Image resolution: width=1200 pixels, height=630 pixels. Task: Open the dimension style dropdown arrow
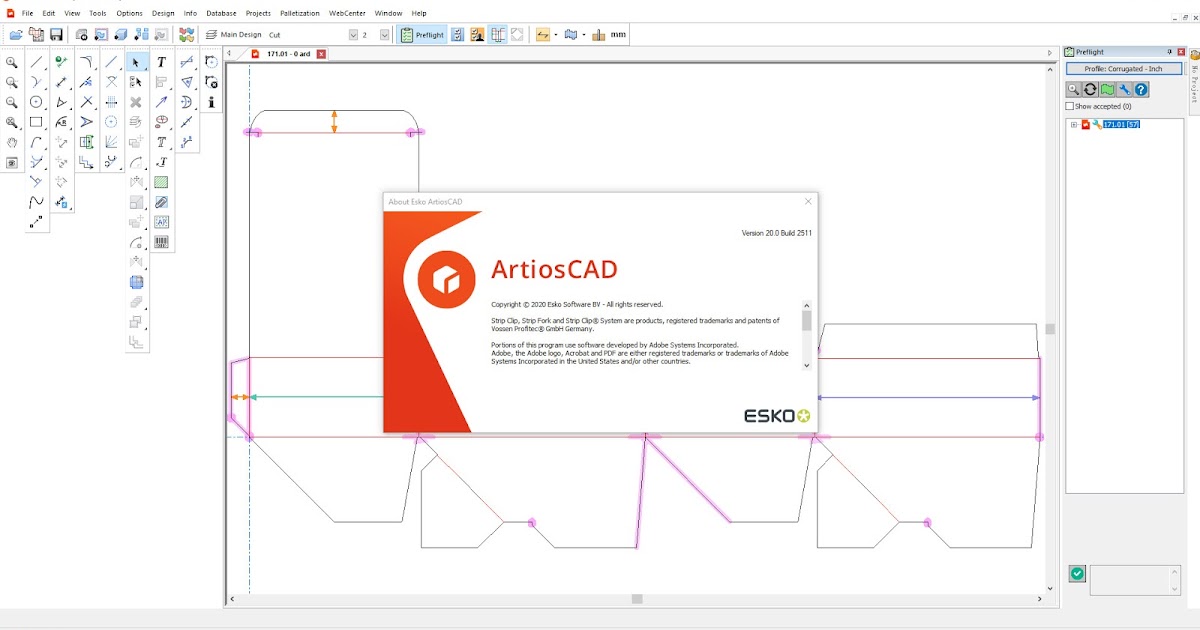556,35
